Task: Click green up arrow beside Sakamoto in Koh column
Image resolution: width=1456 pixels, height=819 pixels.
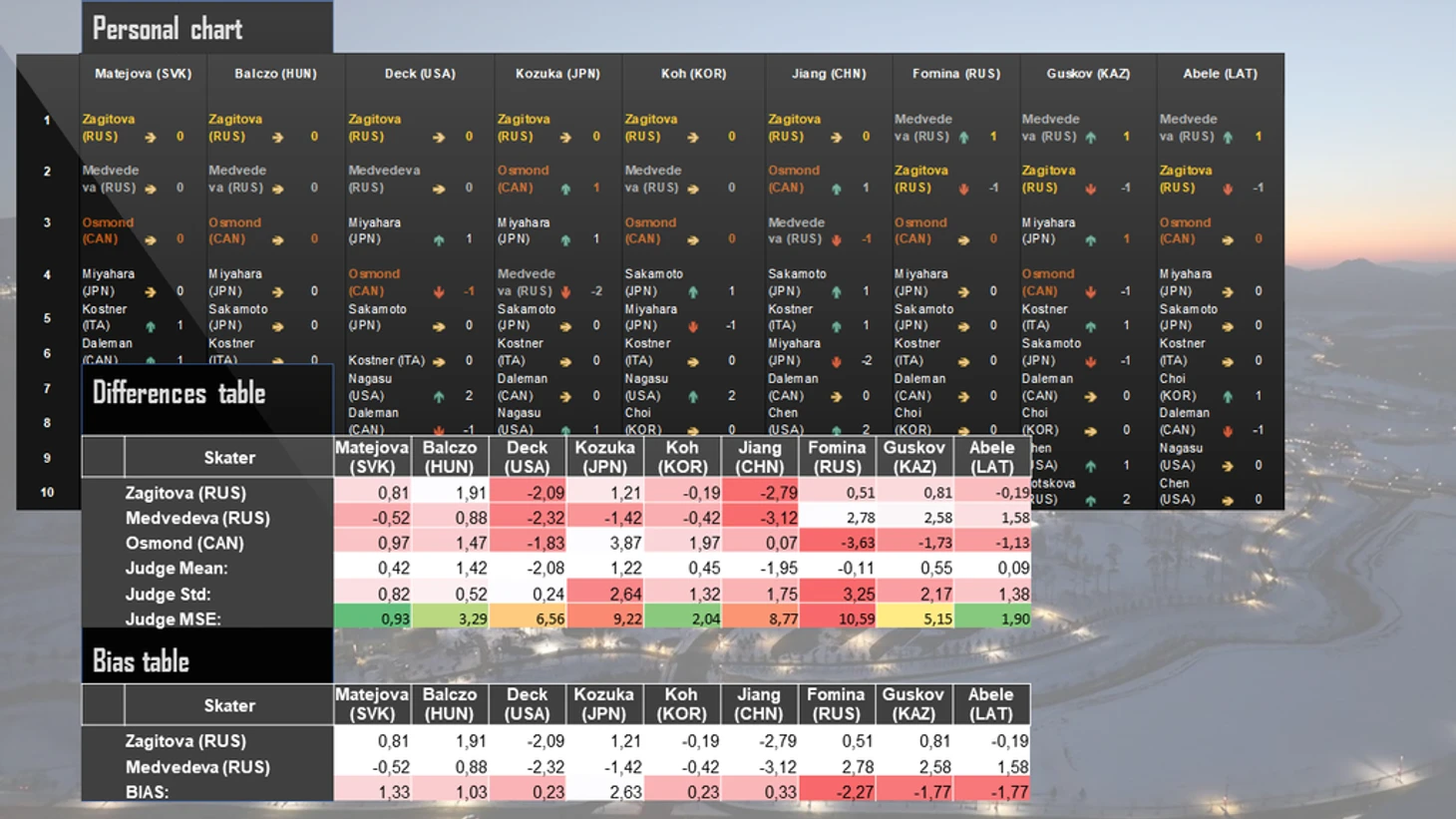Action: [693, 292]
